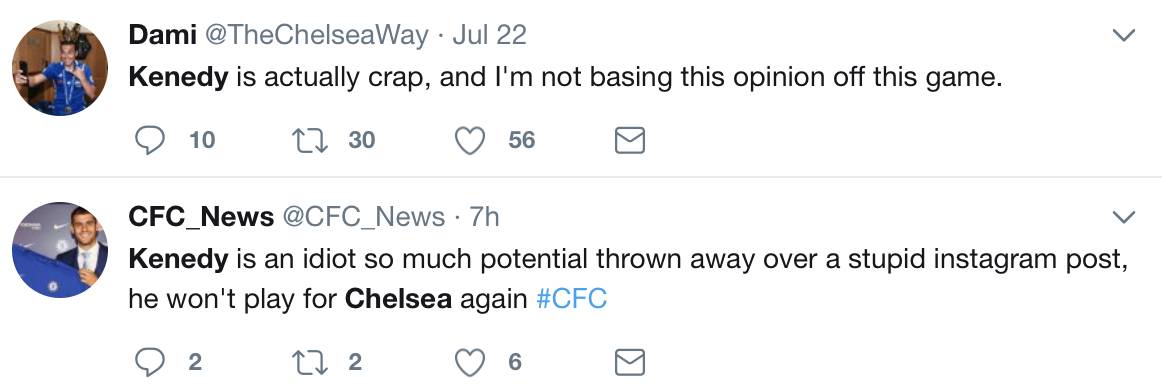The width and height of the screenshot is (1162, 388).
Task: Share CFC_News tweet via message envelope icon
Action: (630, 362)
